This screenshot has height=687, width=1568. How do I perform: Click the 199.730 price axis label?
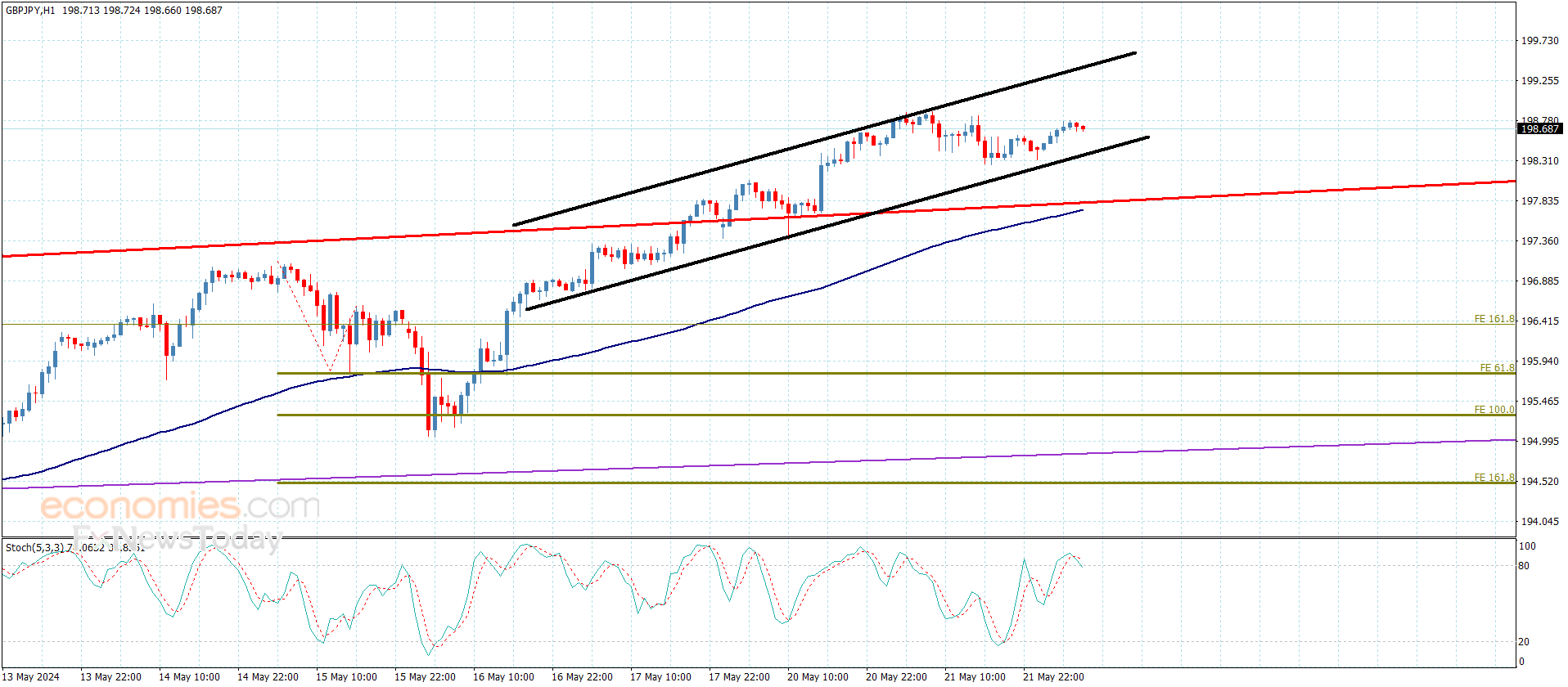(x=1539, y=41)
